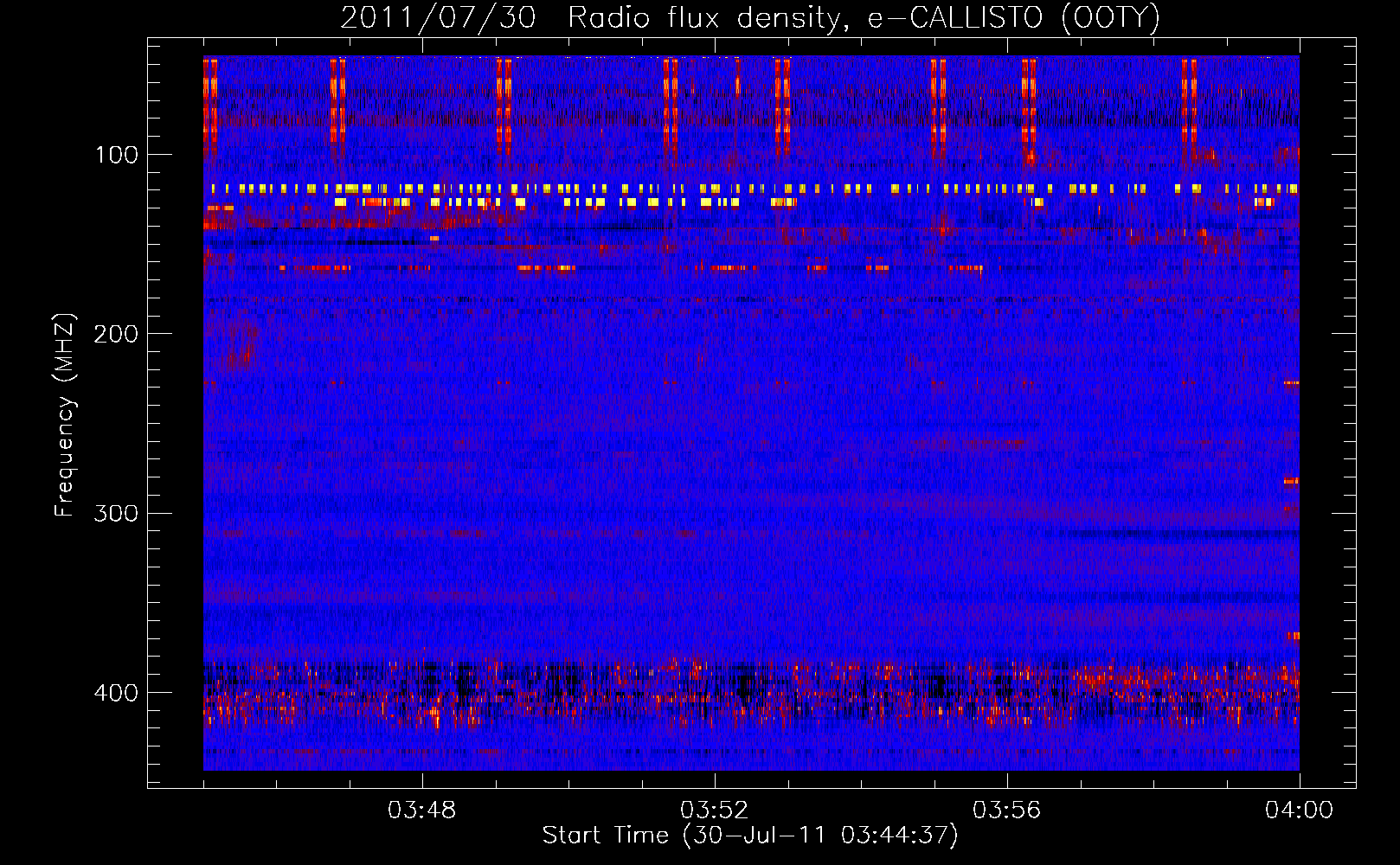Click the 03:52 time tick label

714,811
